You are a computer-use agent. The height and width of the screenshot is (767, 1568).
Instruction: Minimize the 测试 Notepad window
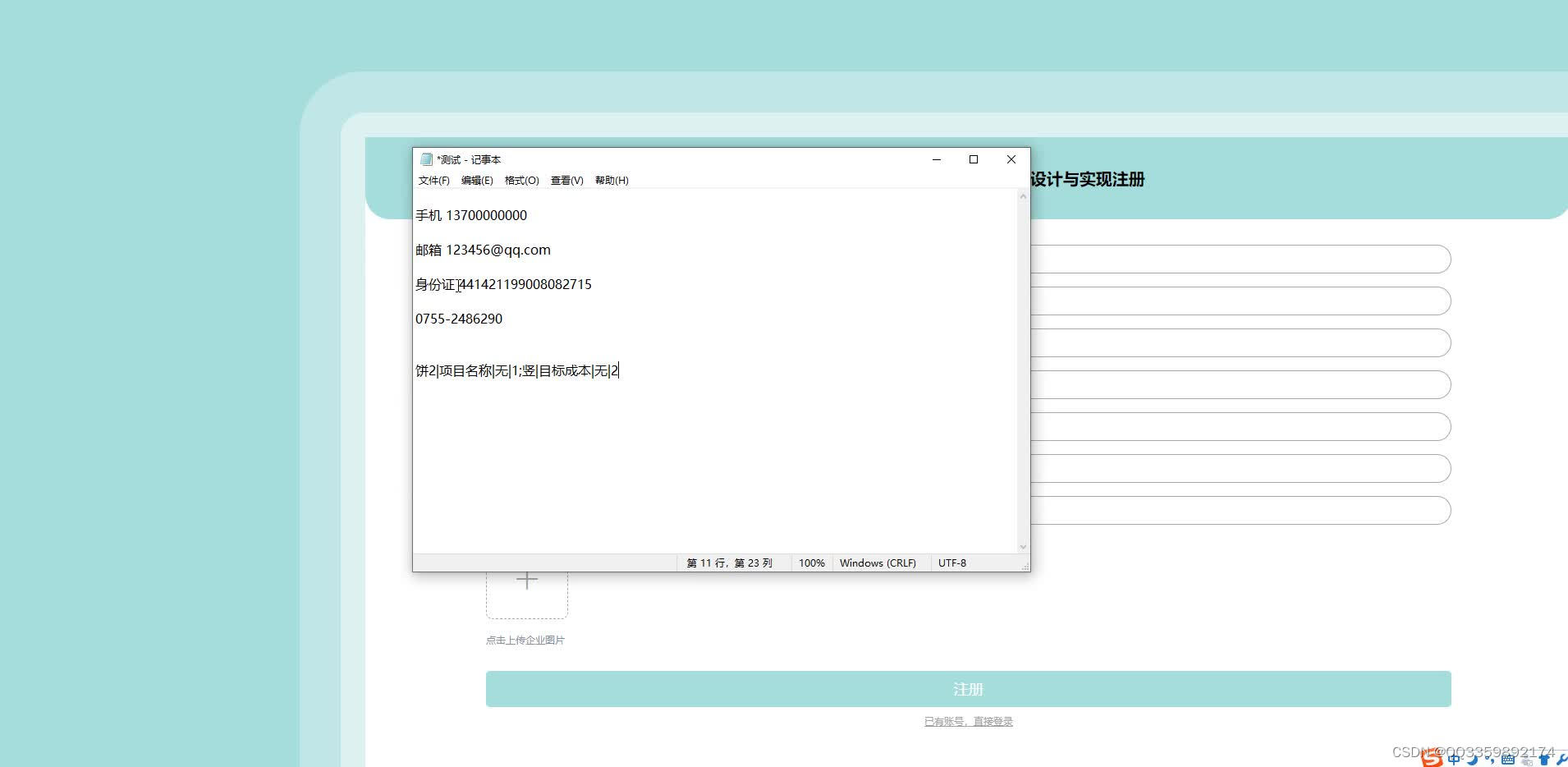(936, 159)
